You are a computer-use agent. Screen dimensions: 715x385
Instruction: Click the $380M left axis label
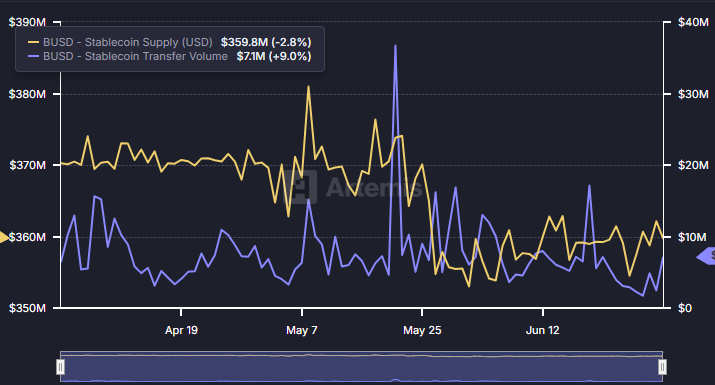click(x=27, y=94)
